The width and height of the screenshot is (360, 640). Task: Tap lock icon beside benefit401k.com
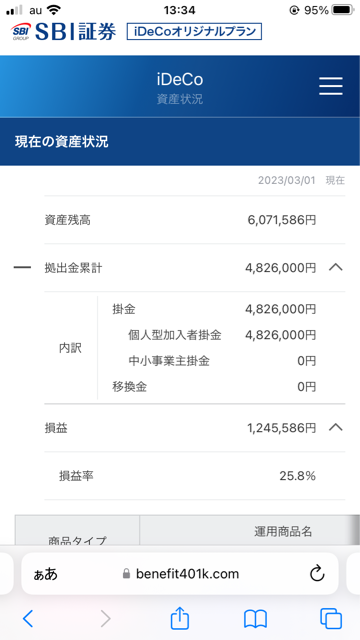pyautogui.click(x=127, y=574)
